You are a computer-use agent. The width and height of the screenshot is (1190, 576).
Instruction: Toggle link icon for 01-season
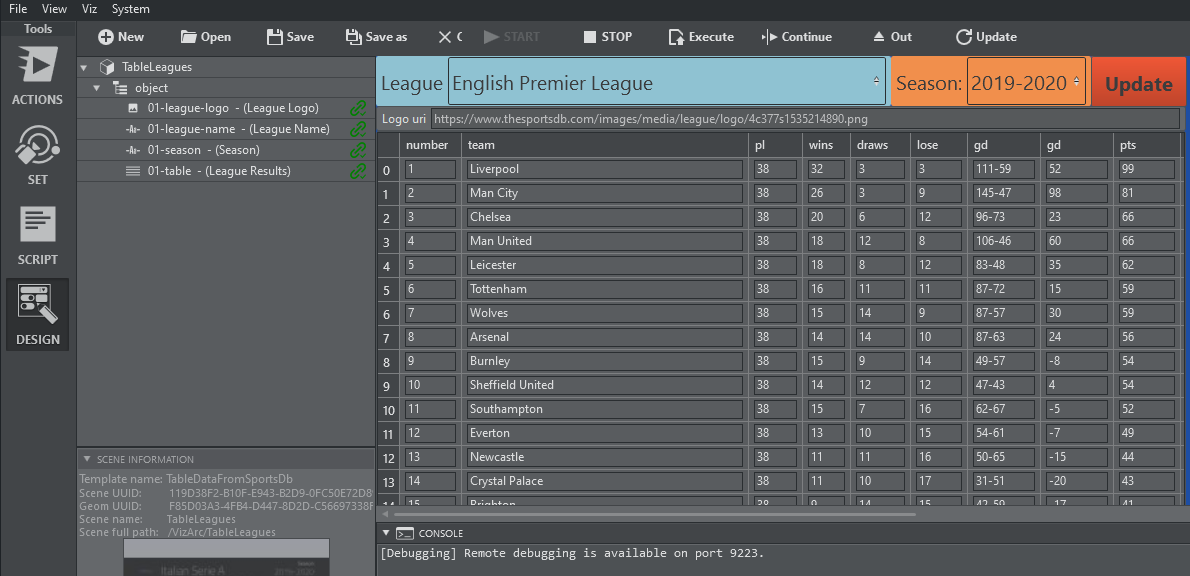357,150
